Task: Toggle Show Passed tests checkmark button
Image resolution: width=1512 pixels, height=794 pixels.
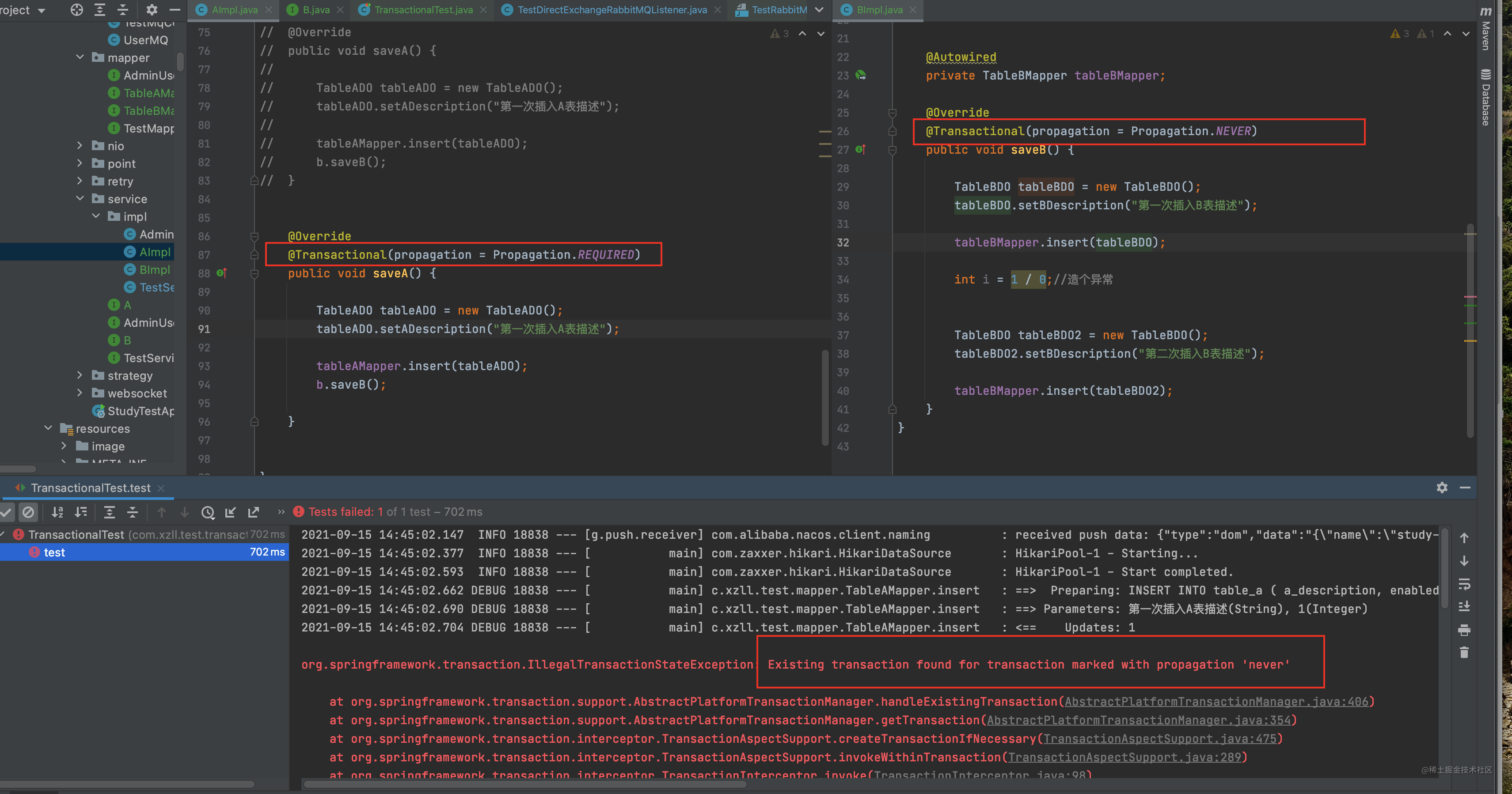Action: pyautogui.click(x=7, y=512)
